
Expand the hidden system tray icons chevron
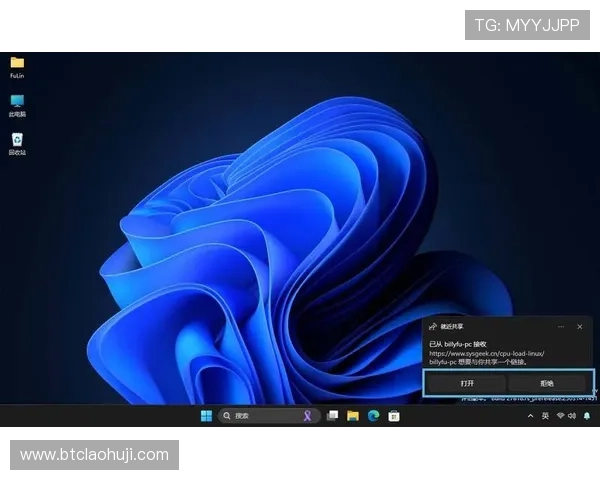[x=530, y=416]
